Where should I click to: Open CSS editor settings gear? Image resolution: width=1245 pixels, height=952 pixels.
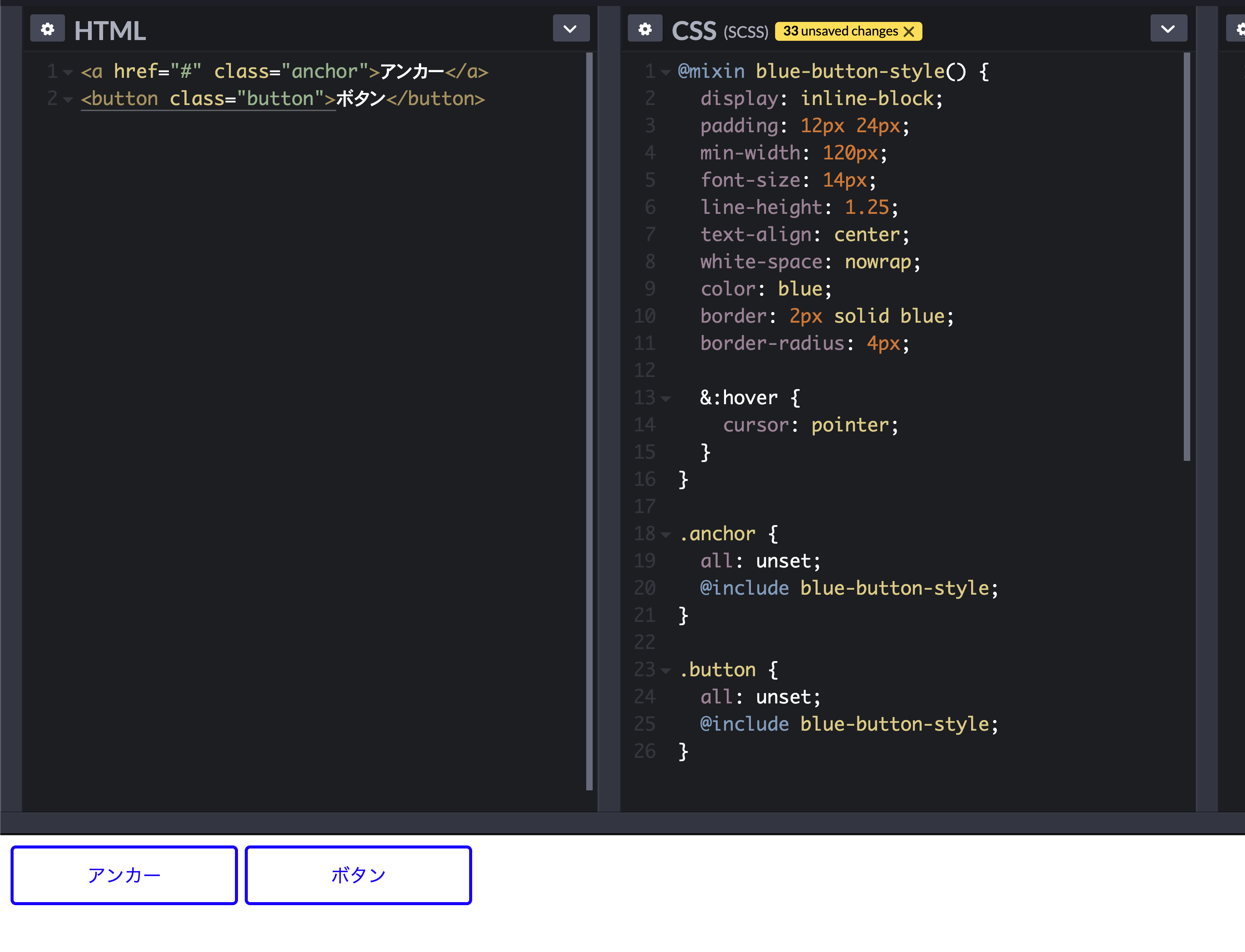pos(645,29)
